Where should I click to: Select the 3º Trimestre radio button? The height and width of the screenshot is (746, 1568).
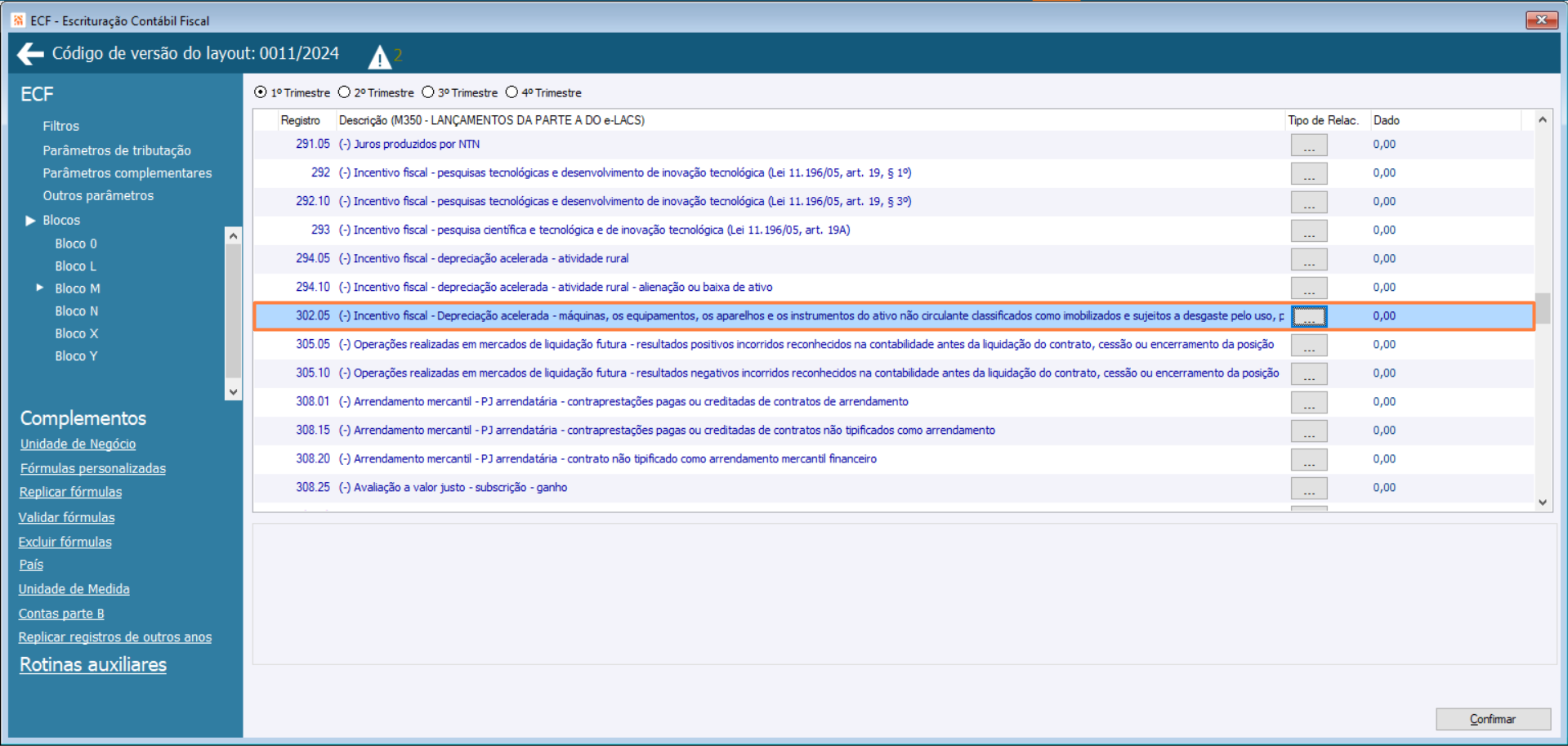tap(427, 92)
